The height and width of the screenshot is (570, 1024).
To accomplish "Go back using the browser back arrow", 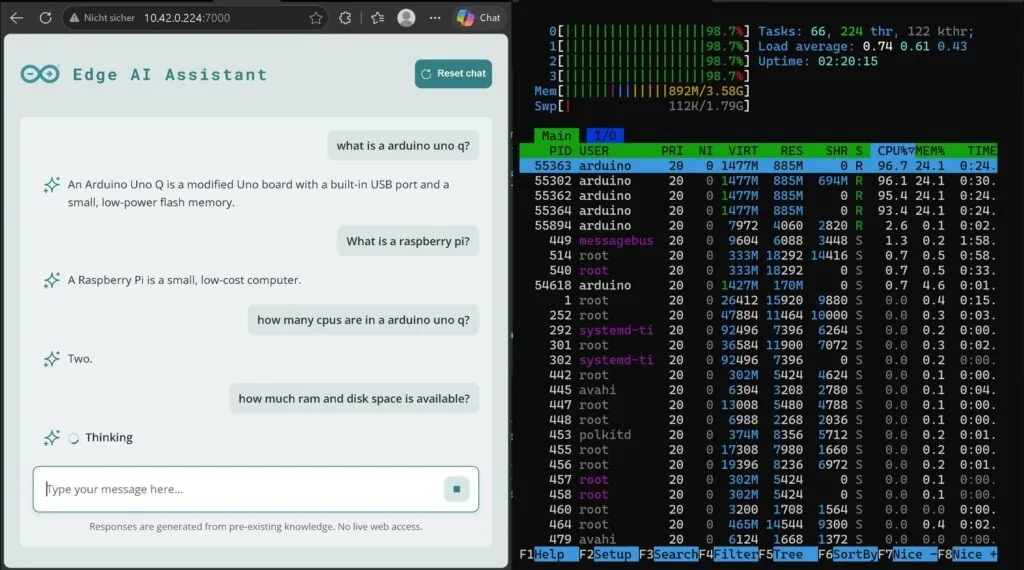I will click(17, 18).
